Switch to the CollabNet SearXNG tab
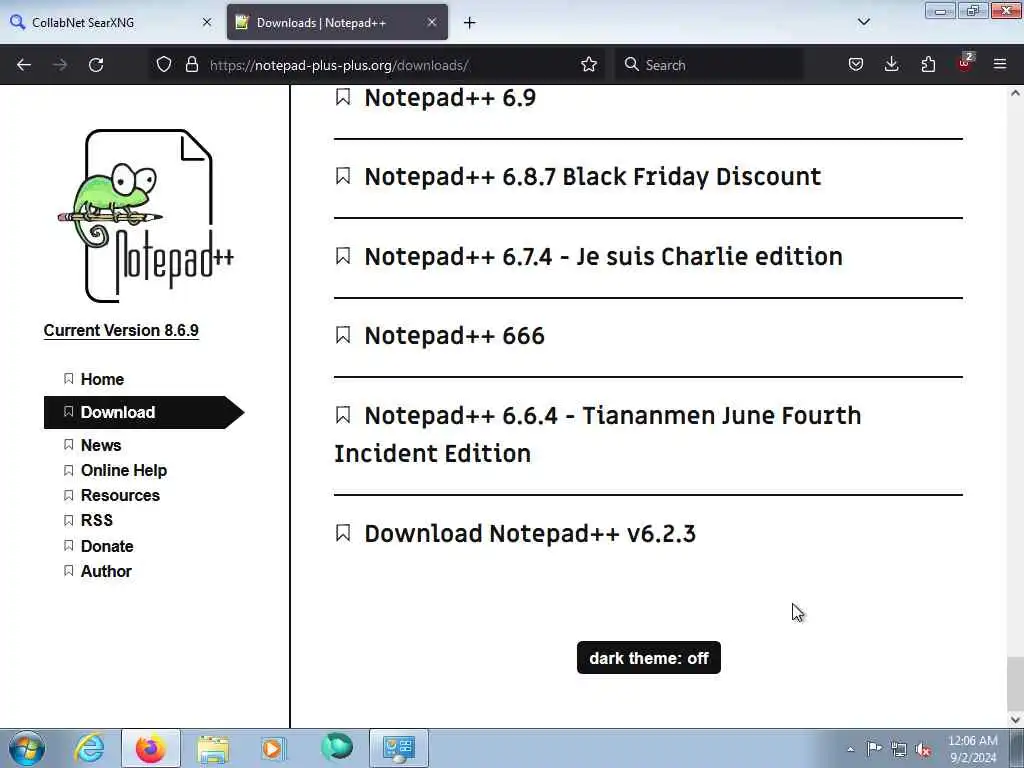Image resolution: width=1024 pixels, height=768 pixels. coord(111,22)
